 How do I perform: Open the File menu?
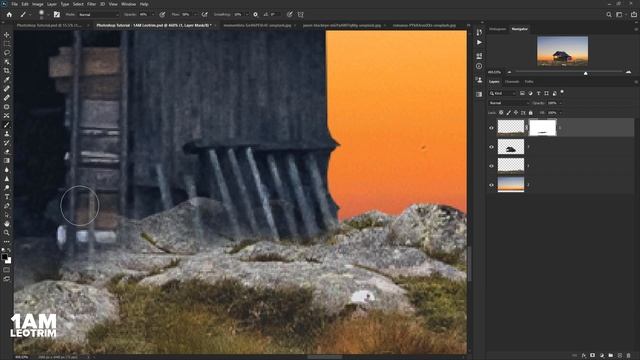14,4
